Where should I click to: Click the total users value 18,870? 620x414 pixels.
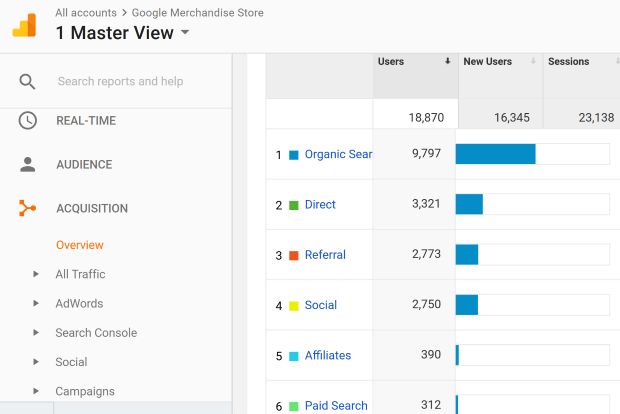pyautogui.click(x=426, y=117)
